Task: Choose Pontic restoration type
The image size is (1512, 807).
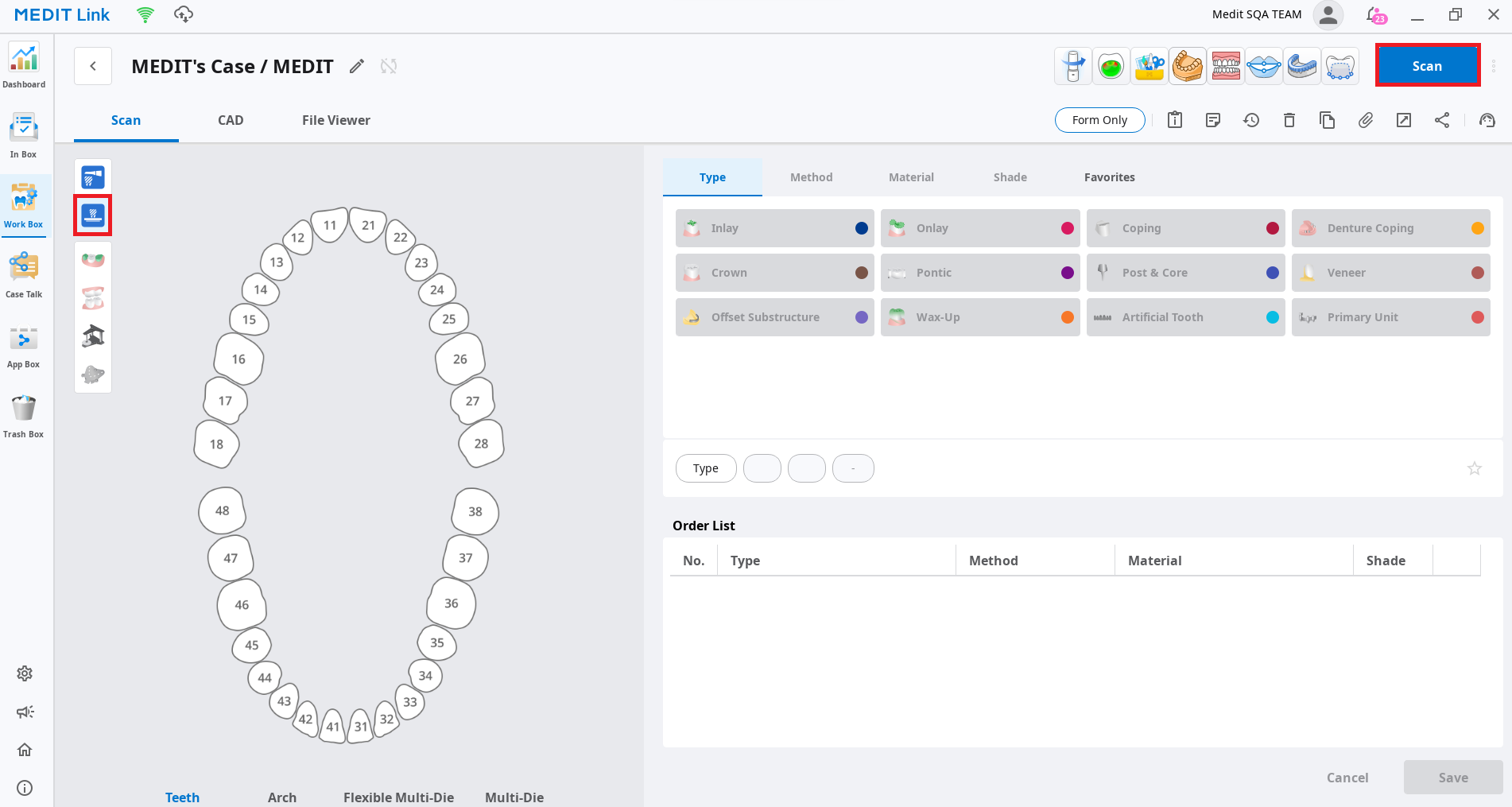Action: point(980,273)
